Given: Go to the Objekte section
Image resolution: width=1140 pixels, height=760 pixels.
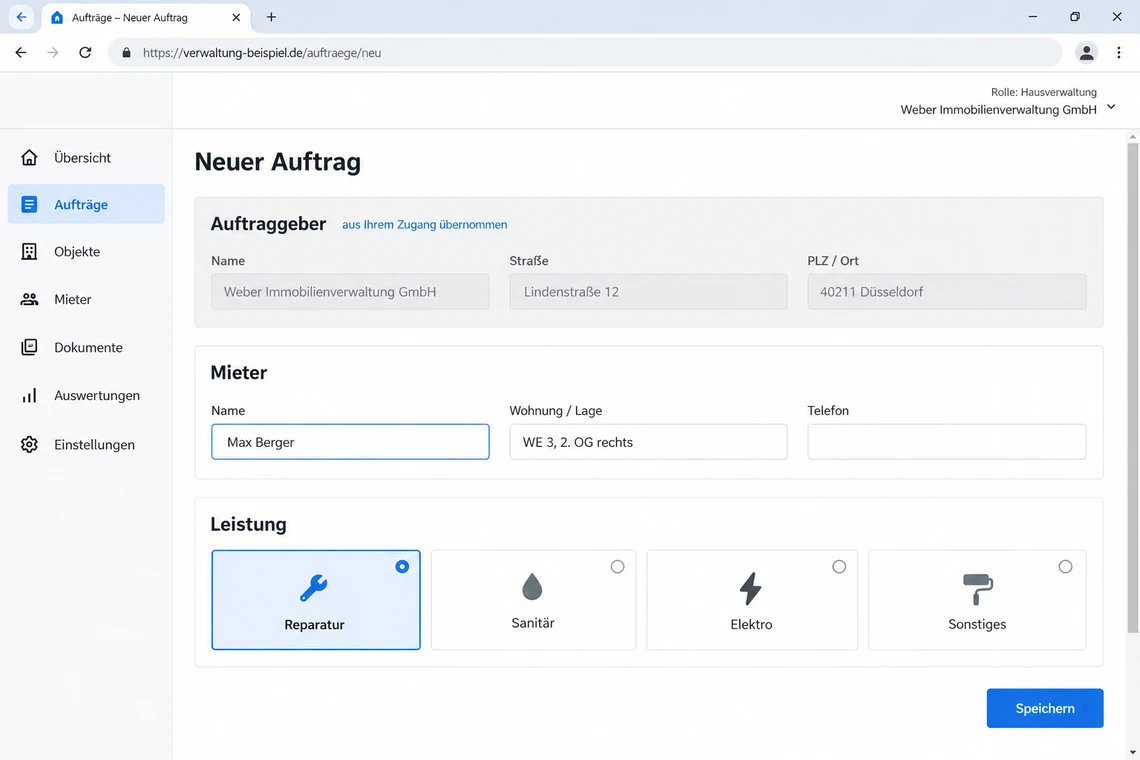Looking at the screenshot, I should pos(86,252).
